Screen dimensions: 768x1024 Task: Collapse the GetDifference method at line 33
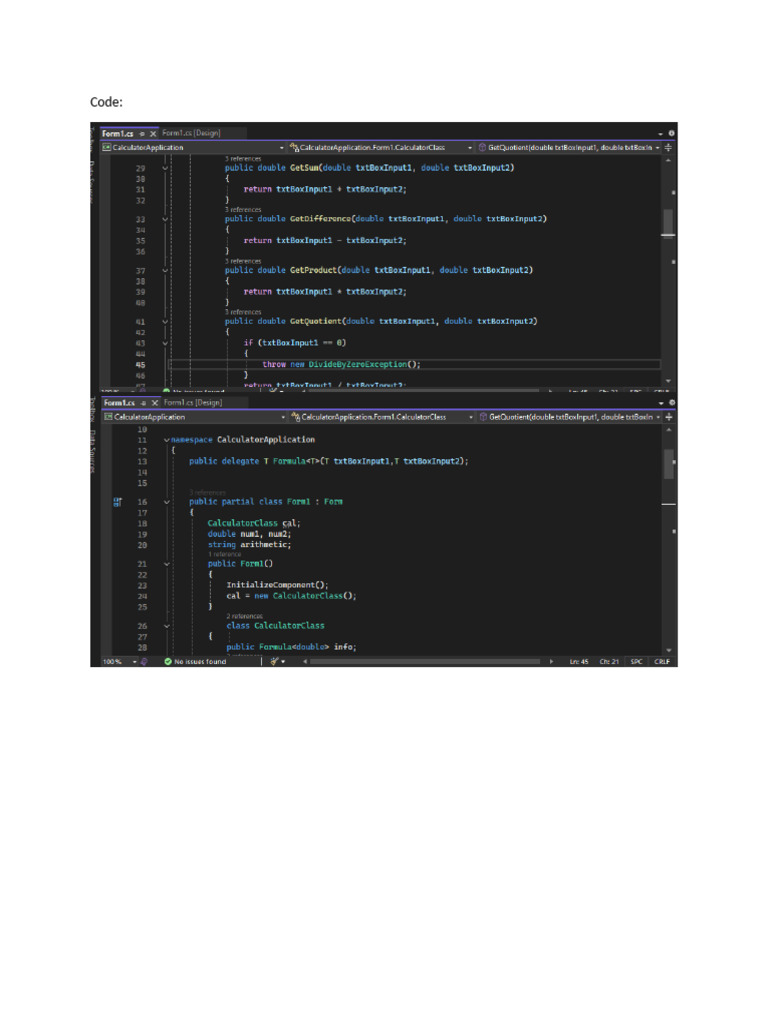[165, 219]
